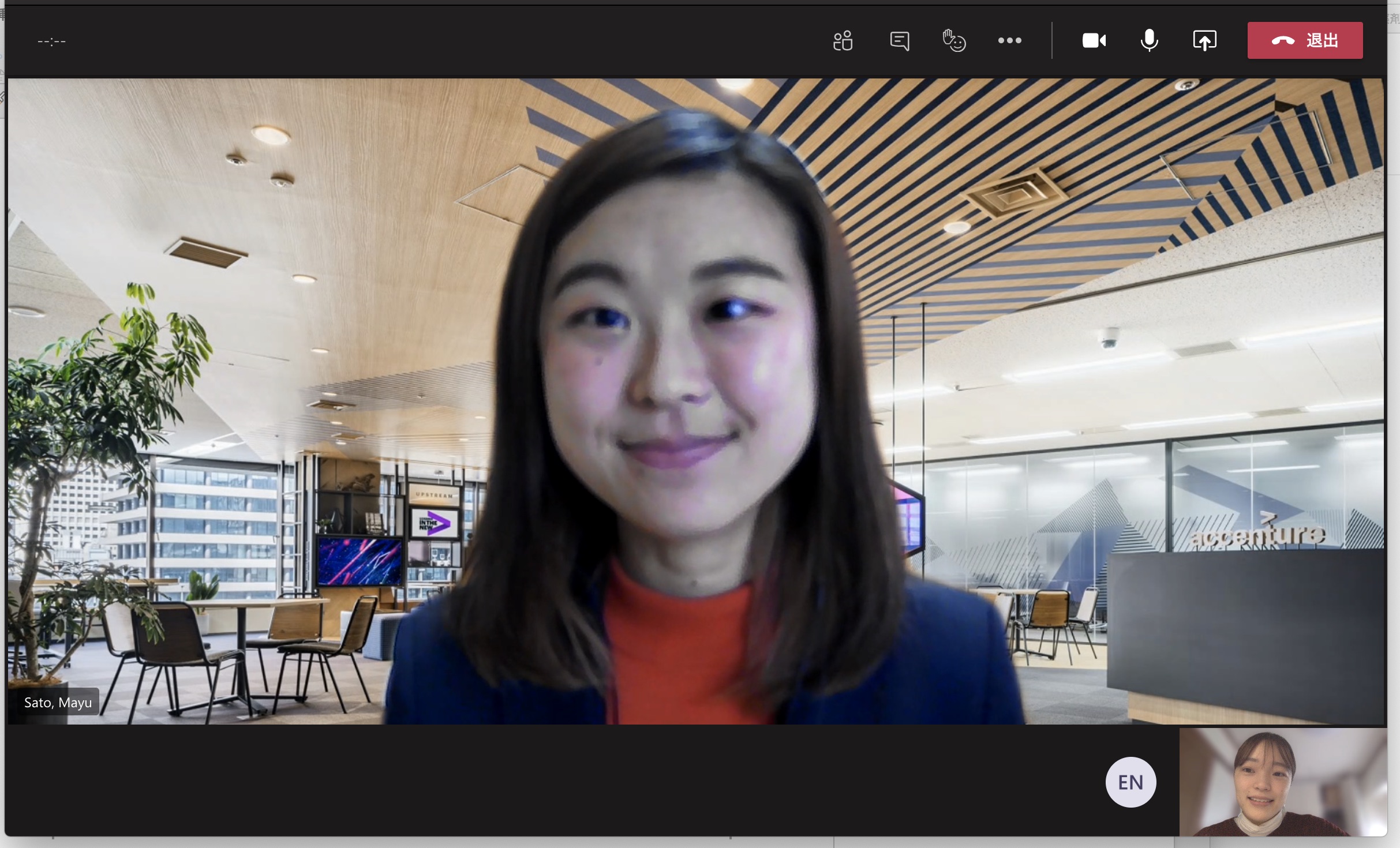The height and width of the screenshot is (848, 1400).
Task: Leave the meeting with the 退出 button
Action: (x=1305, y=40)
